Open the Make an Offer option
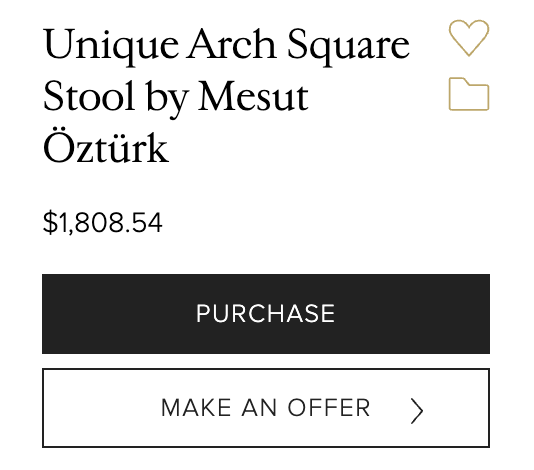534x470 pixels. click(266, 408)
